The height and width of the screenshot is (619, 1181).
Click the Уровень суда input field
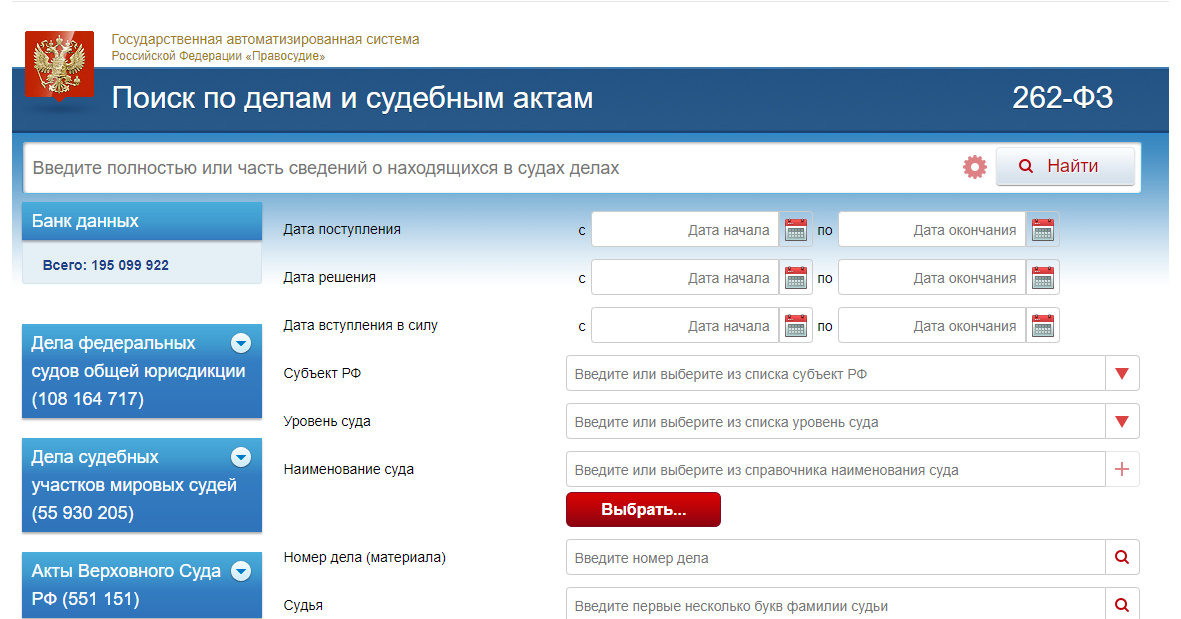[836, 422]
